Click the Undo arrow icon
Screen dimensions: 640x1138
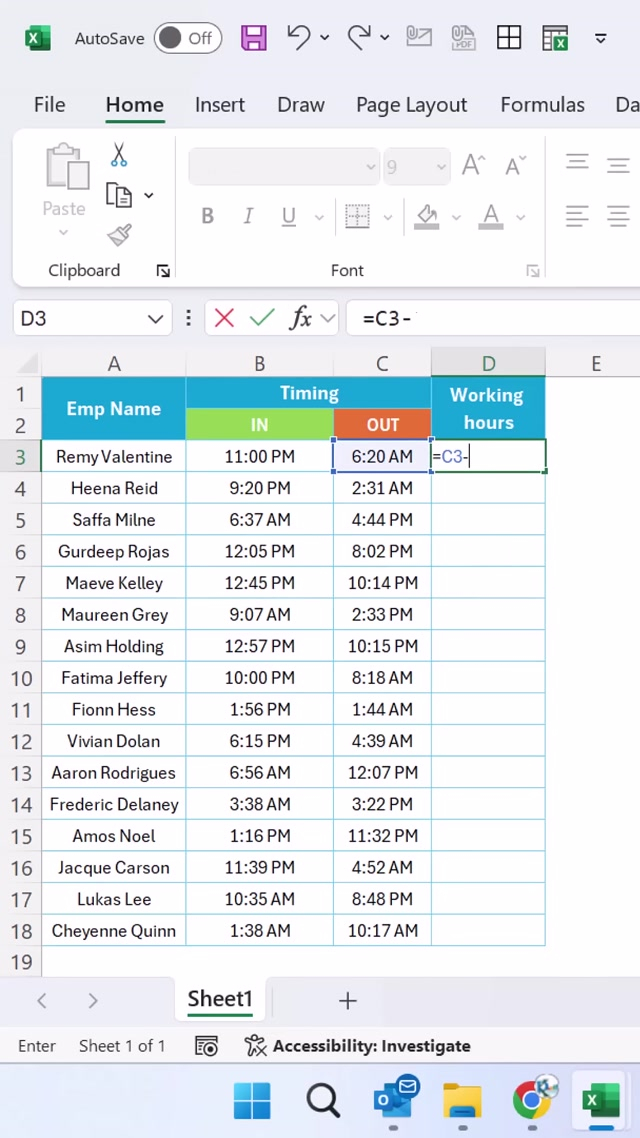[x=298, y=38]
